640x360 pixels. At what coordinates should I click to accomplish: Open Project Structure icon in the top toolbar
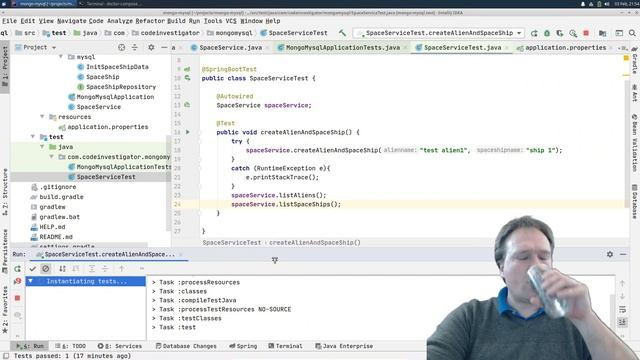pos(602,33)
